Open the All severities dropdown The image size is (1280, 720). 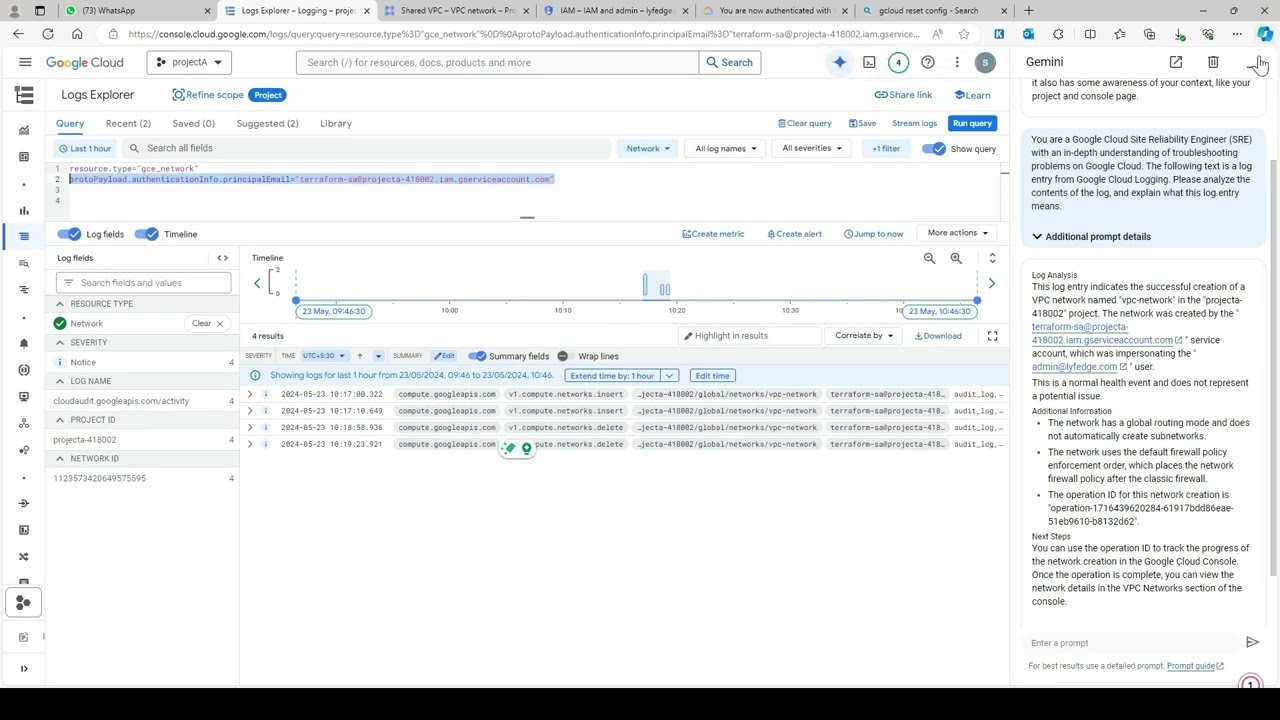coord(812,149)
